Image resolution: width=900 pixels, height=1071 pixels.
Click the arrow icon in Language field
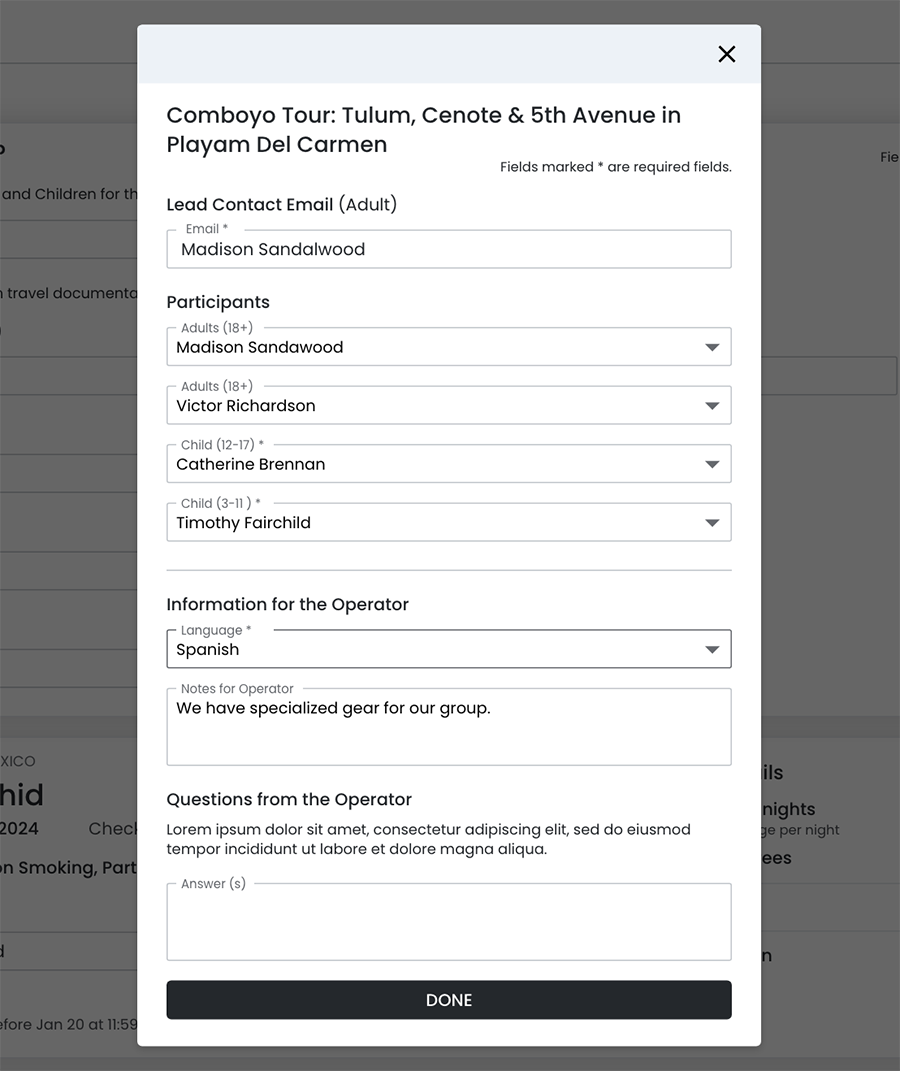[x=712, y=650]
